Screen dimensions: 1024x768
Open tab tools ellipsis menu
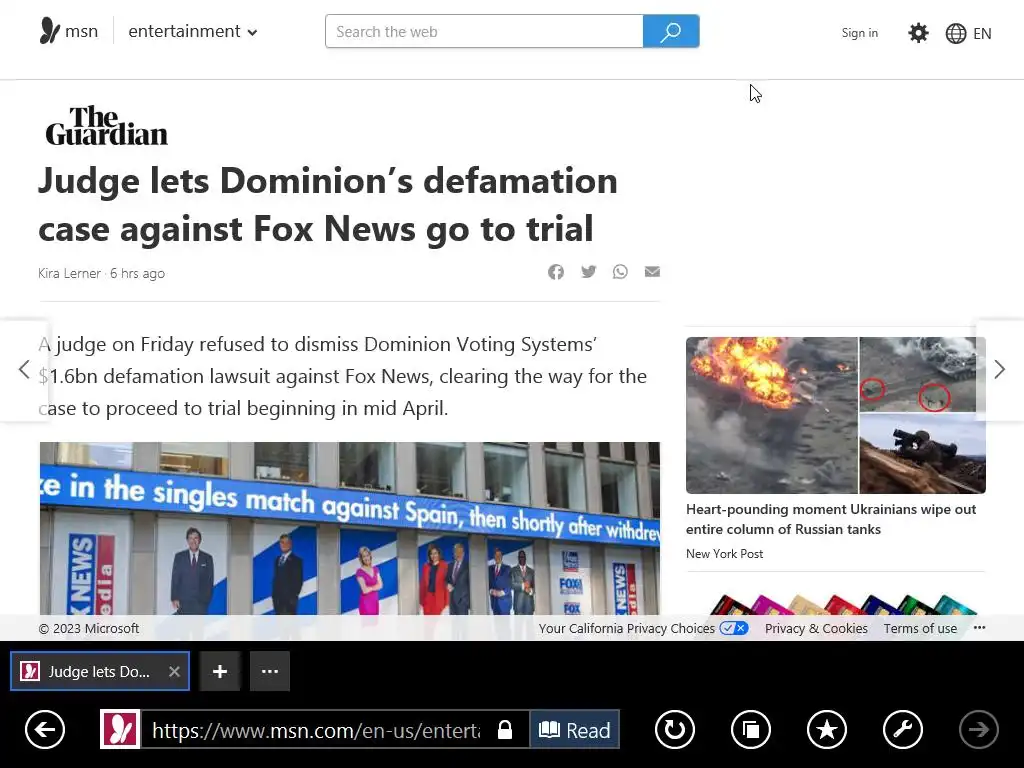[270, 671]
